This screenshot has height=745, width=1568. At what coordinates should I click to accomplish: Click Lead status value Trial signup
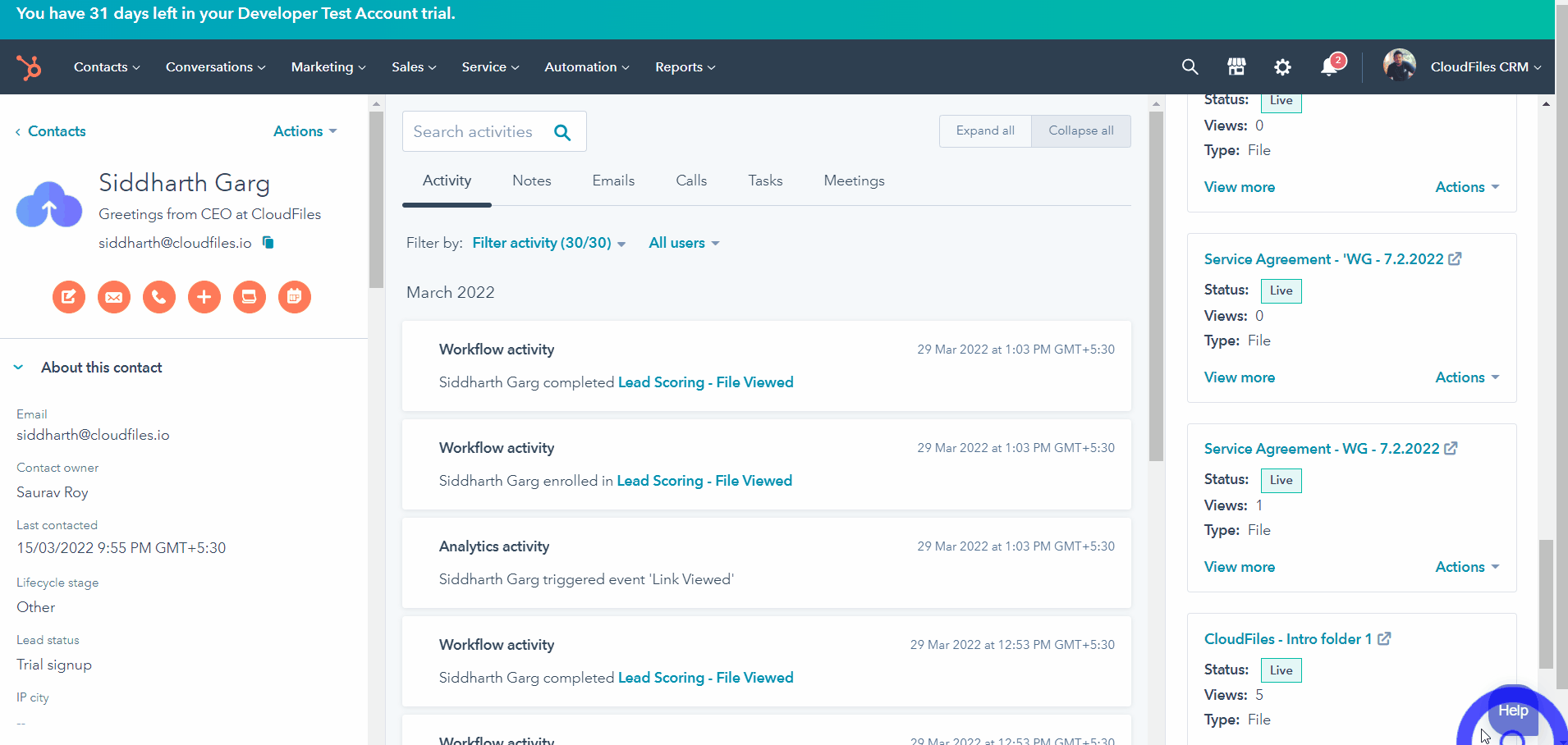pyautogui.click(x=54, y=665)
